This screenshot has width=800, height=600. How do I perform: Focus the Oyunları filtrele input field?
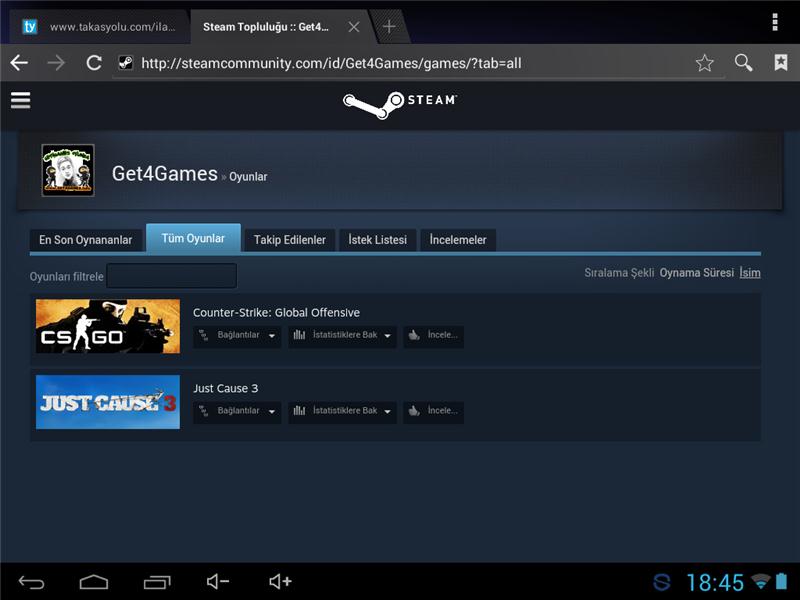coord(171,276)
